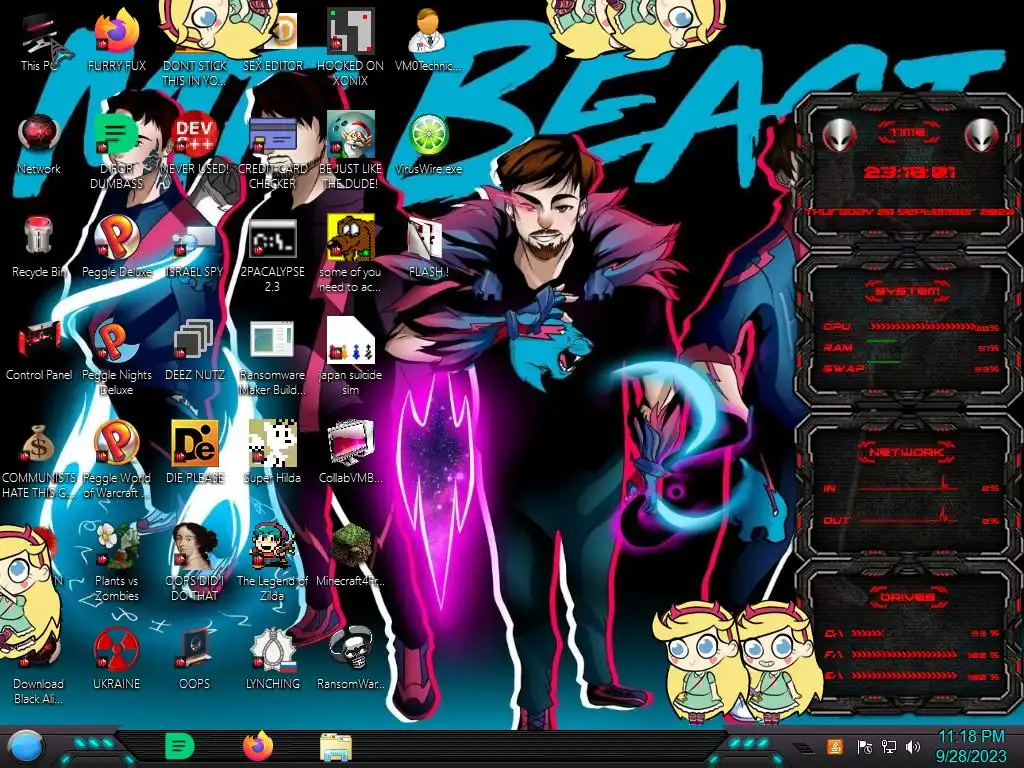Click the orange tray application icon
Image resolution: width=1024 pixels, height=768 pixels.
[834, 746]
